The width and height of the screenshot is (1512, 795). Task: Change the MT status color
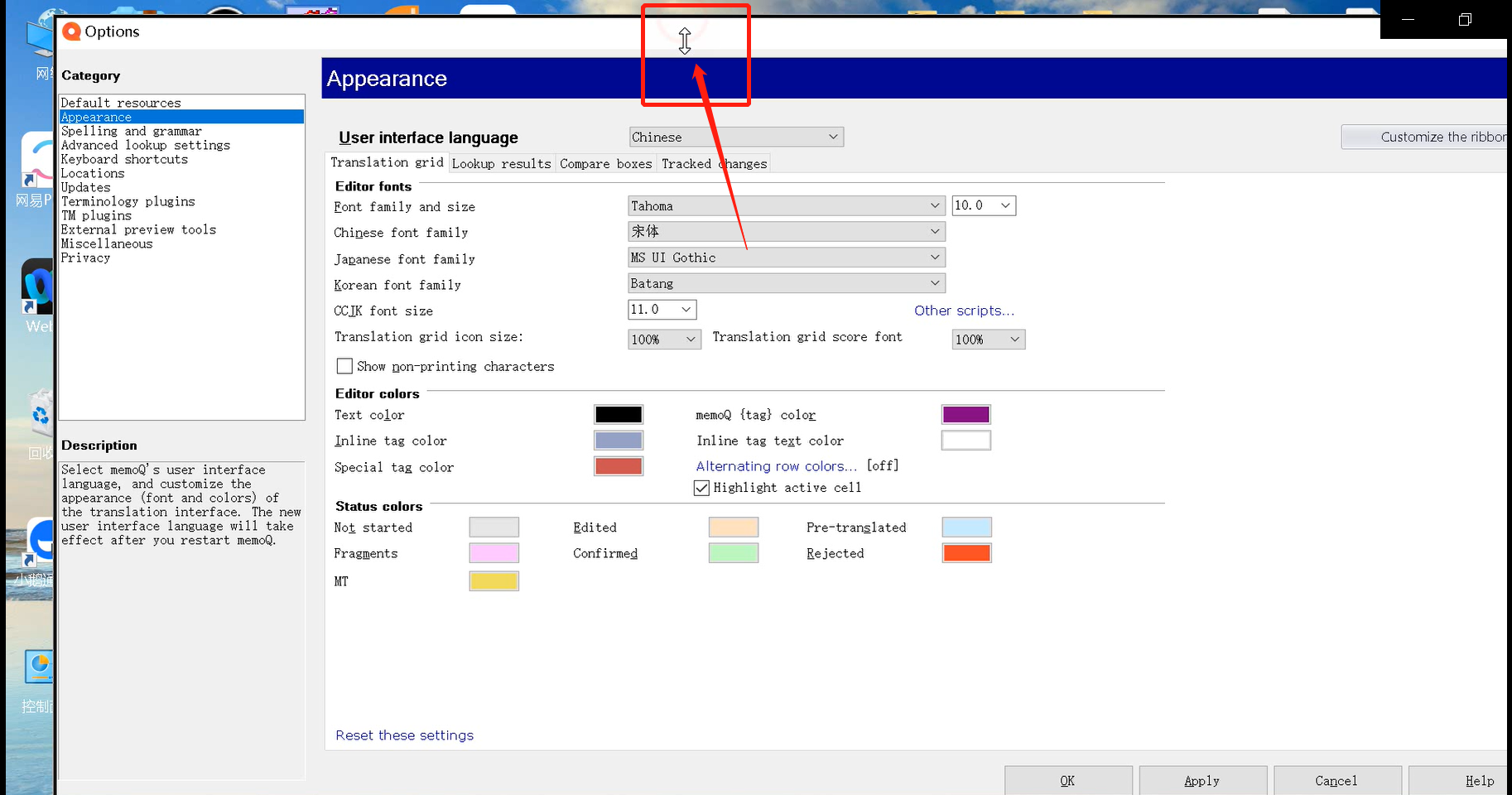point(494,581)
